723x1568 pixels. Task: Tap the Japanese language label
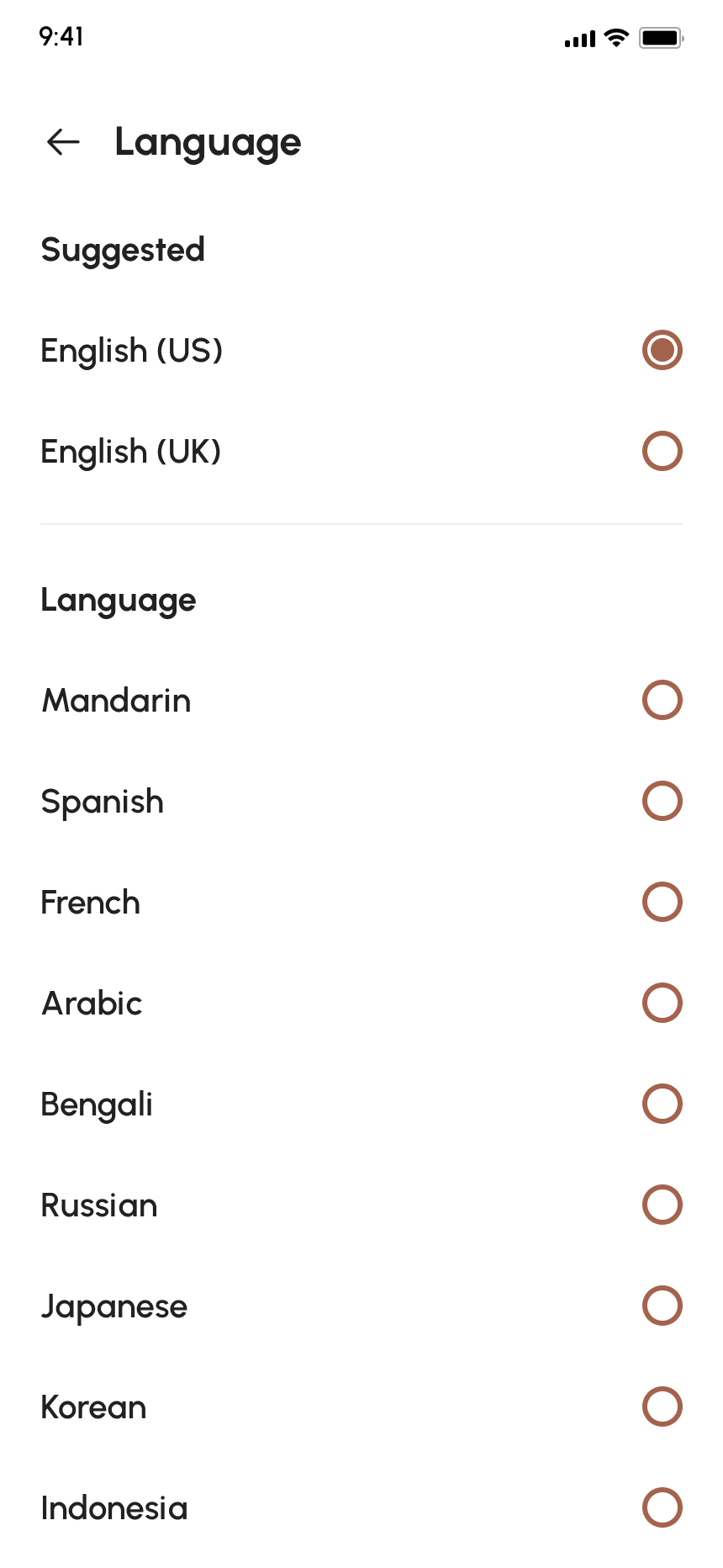pos(114,1306)
